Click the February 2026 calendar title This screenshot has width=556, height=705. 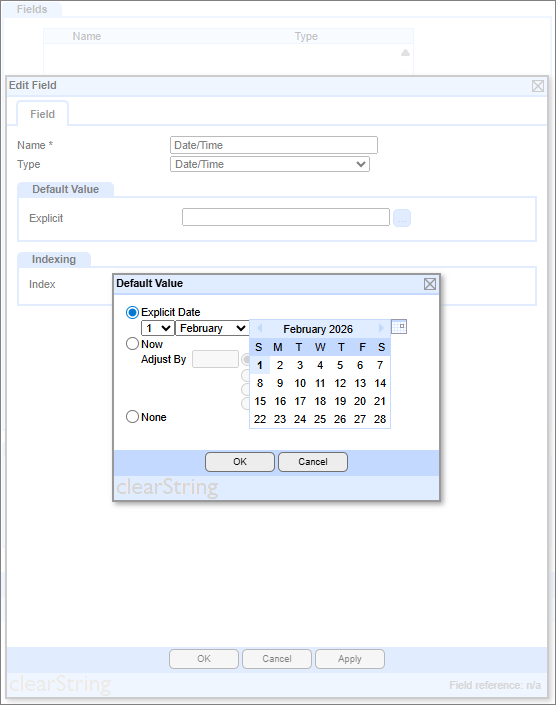[x=318, y=329]
